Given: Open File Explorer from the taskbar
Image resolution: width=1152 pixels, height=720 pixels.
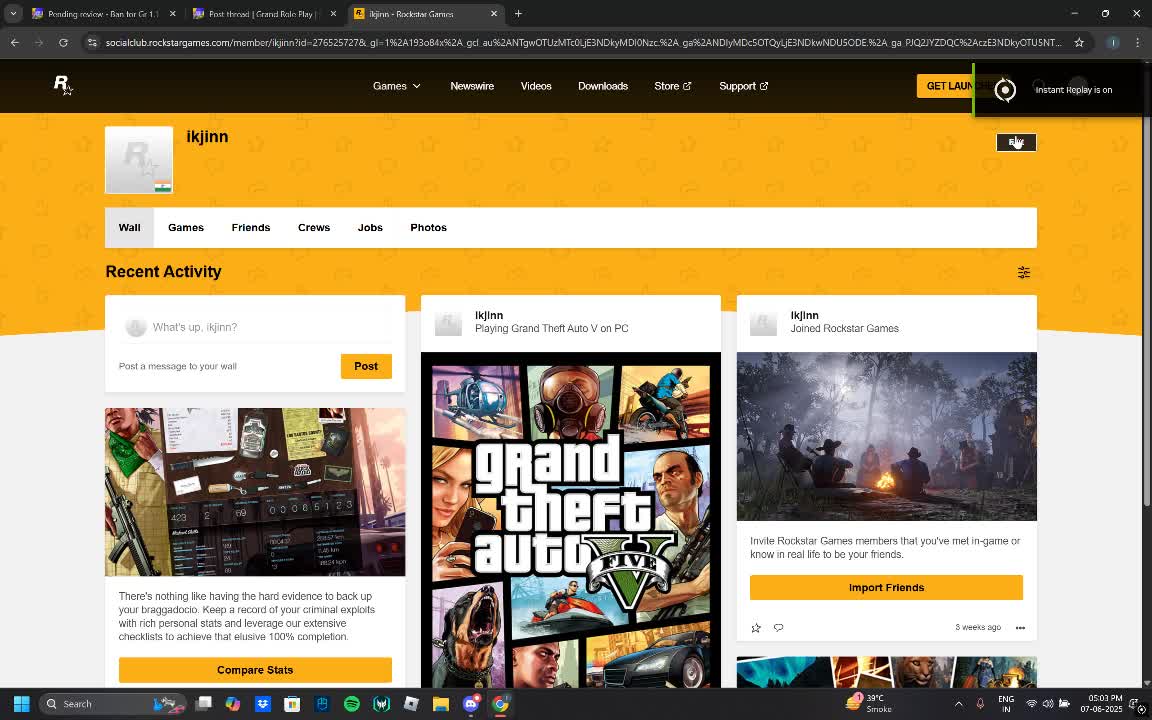Looking at the screenshot, I should coord(440,704).
